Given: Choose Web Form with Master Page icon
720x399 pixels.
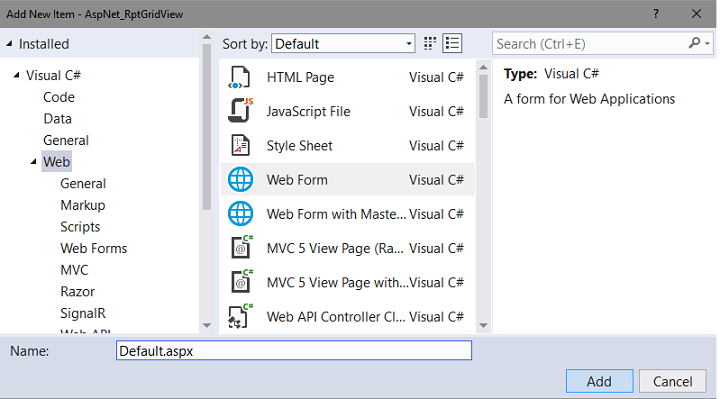Looking at the screenshot, I should (240, 214).
